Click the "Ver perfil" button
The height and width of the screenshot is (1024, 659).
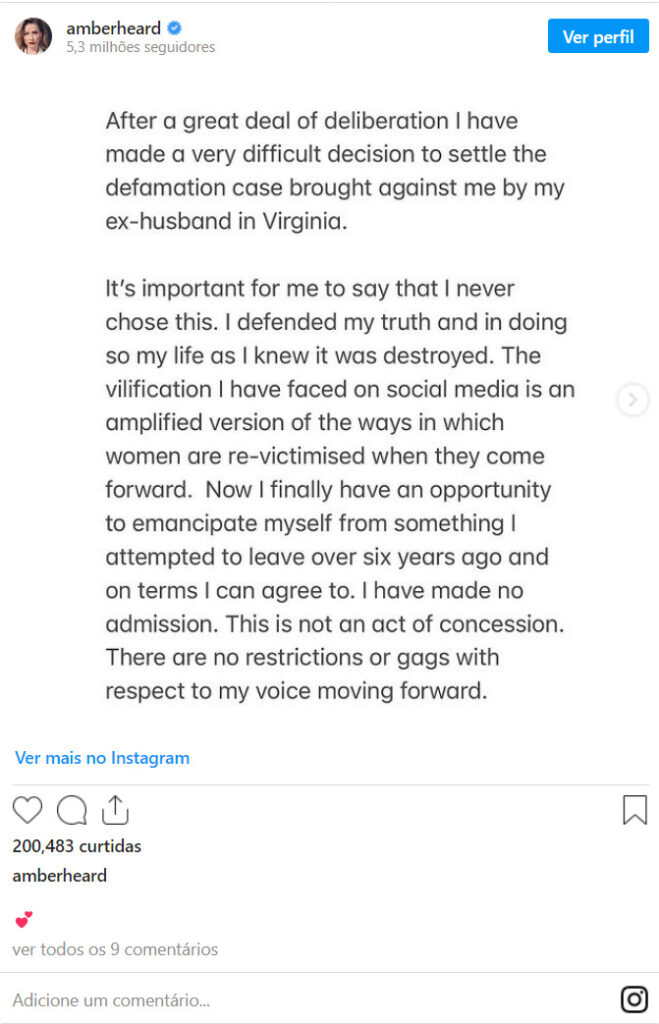tap(598, 37)
